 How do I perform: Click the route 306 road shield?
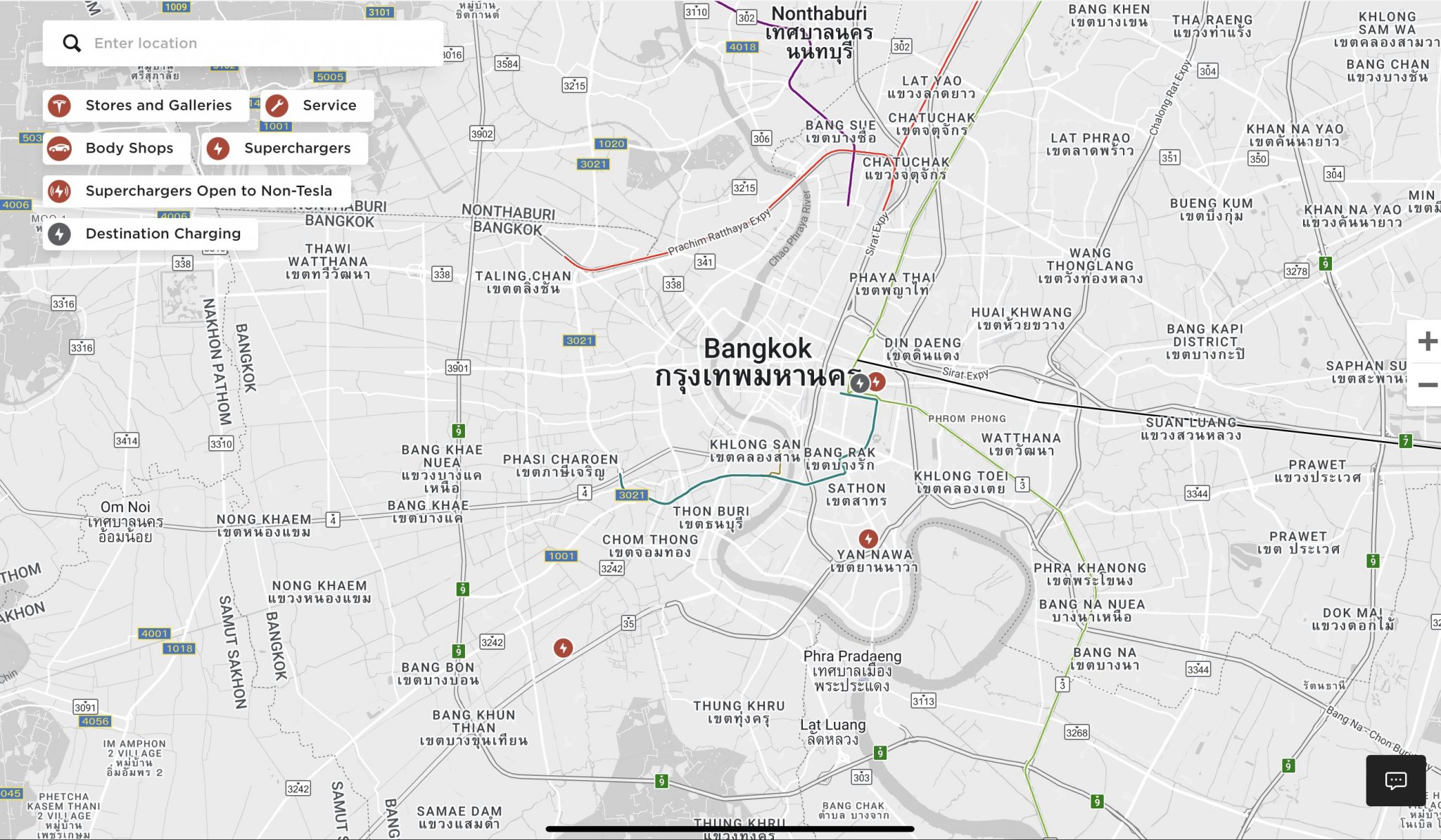[761, 139]
